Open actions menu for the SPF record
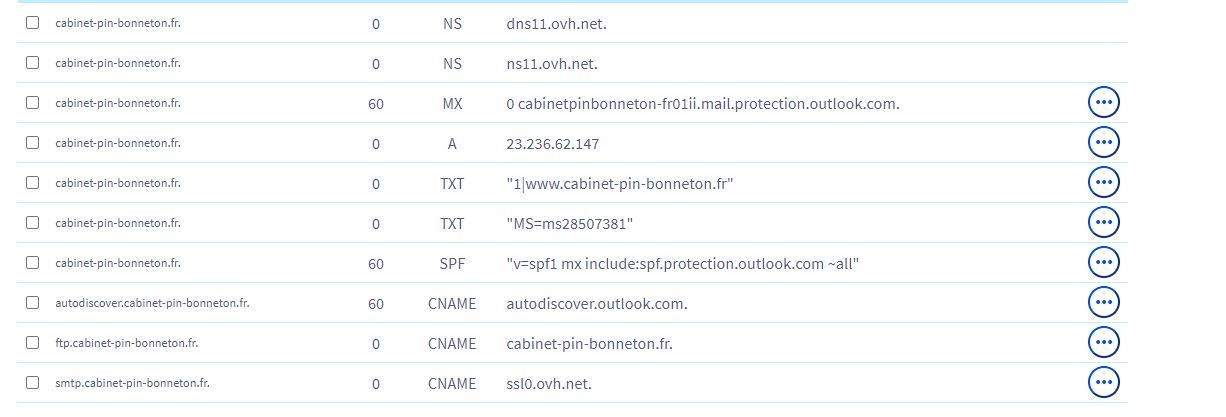 point(1103,262)
